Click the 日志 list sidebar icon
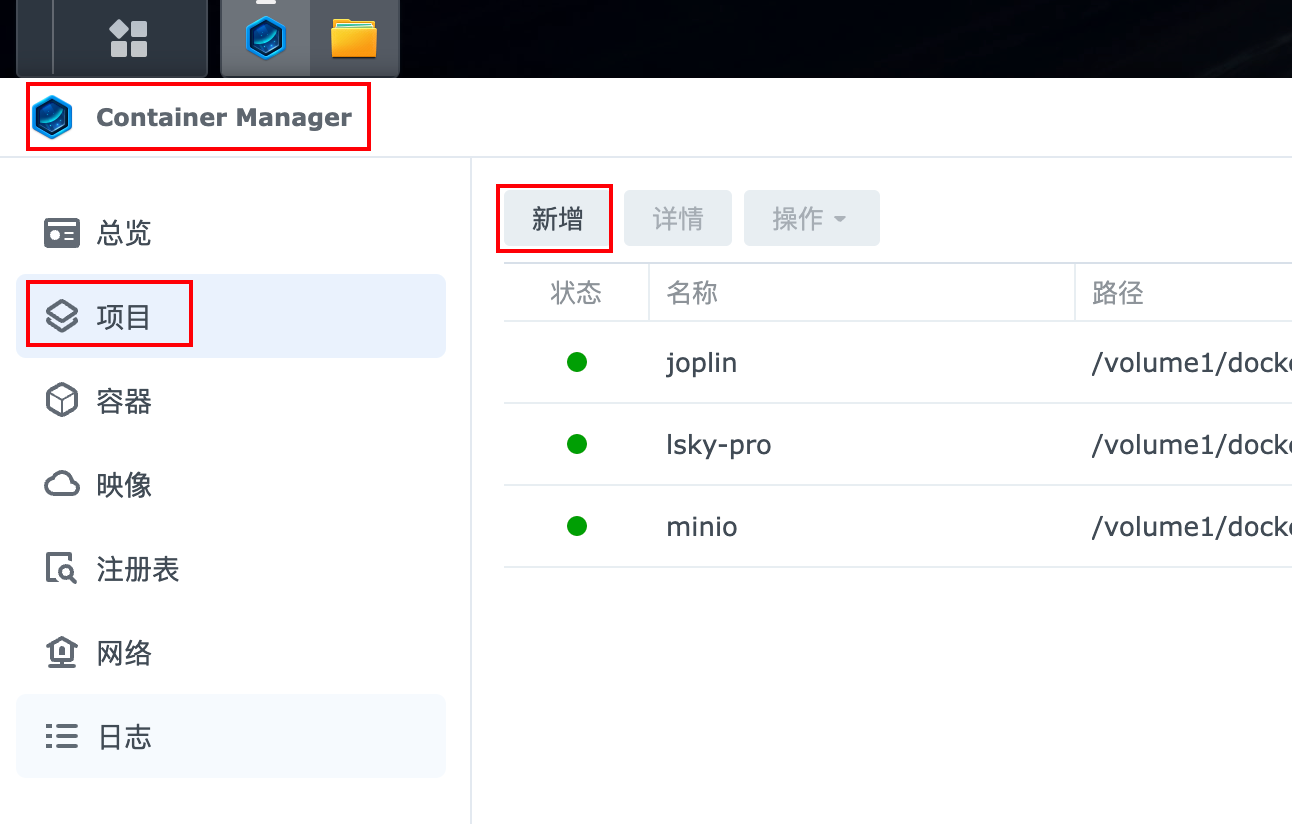The image size is (1292, 824). tap(62, 737)
